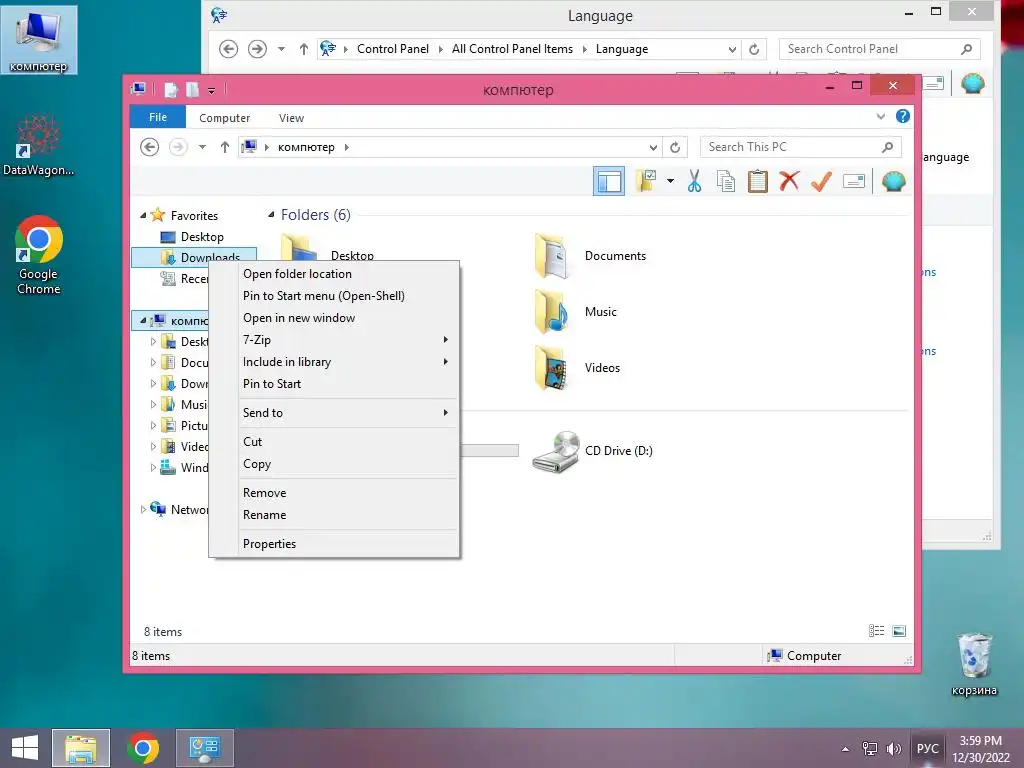Open File Explorer from the taskbar

[81, 748]
